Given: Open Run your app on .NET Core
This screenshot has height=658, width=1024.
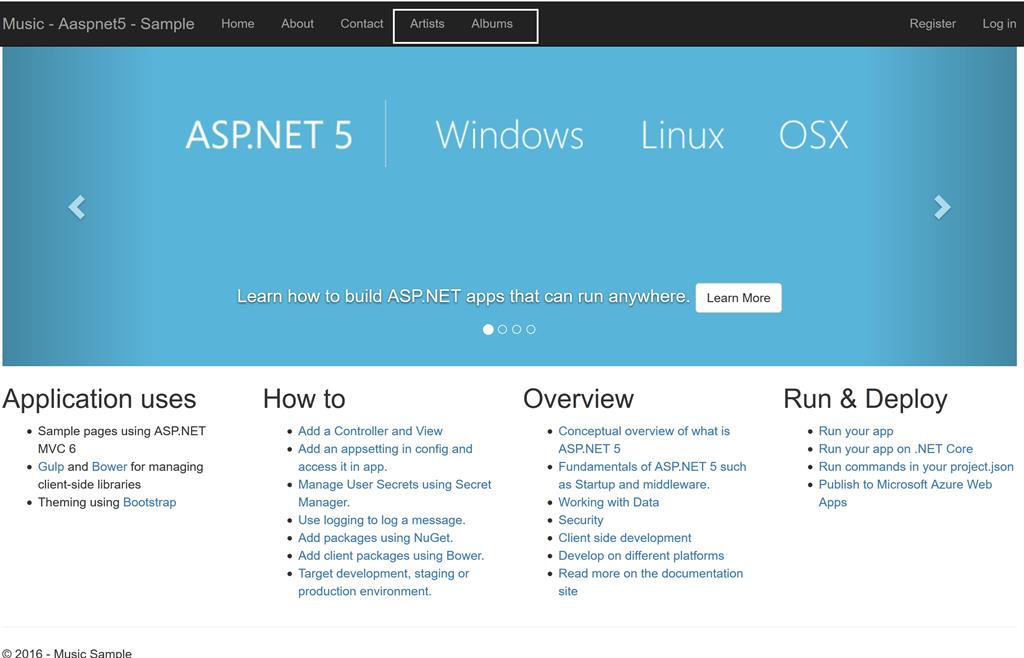Looking at the screenshot, I should 895,449.
